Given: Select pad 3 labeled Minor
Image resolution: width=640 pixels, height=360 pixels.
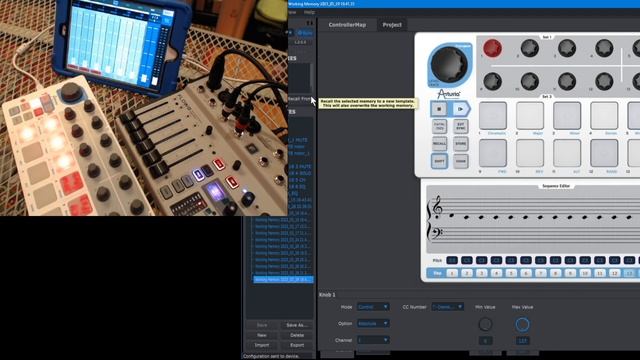Looking at the screenshot, I should [x=567, y=116].
